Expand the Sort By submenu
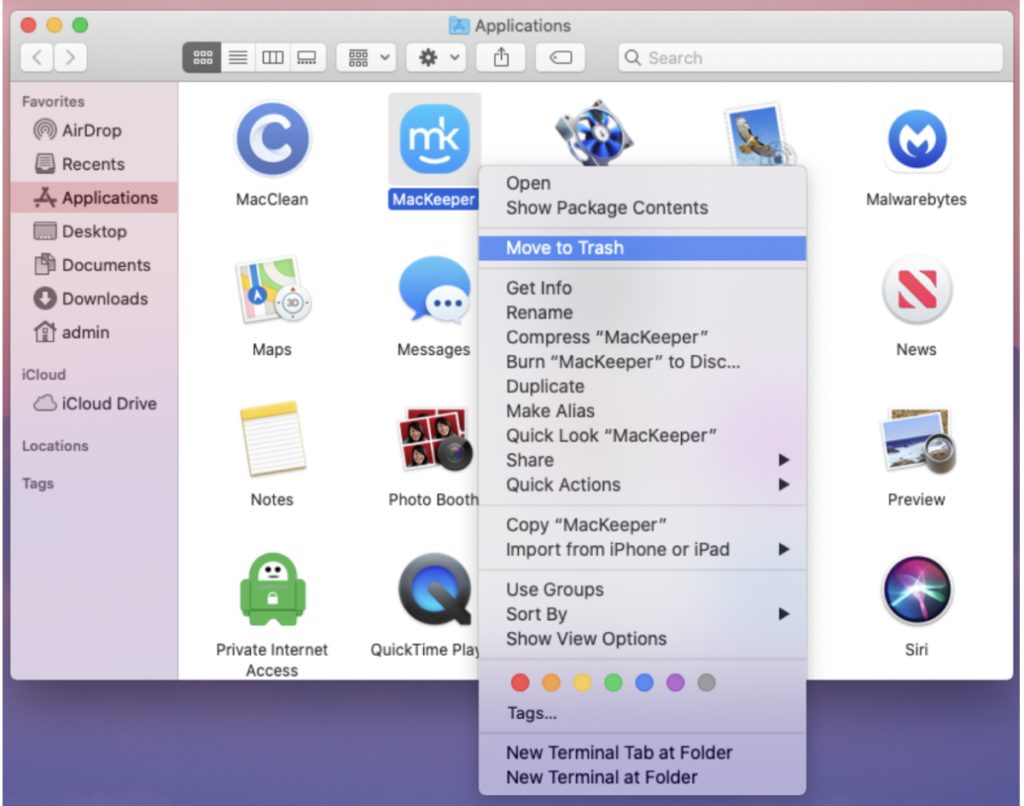The width and height of the screenshot is (1024, 806). (x=643, y=614)
